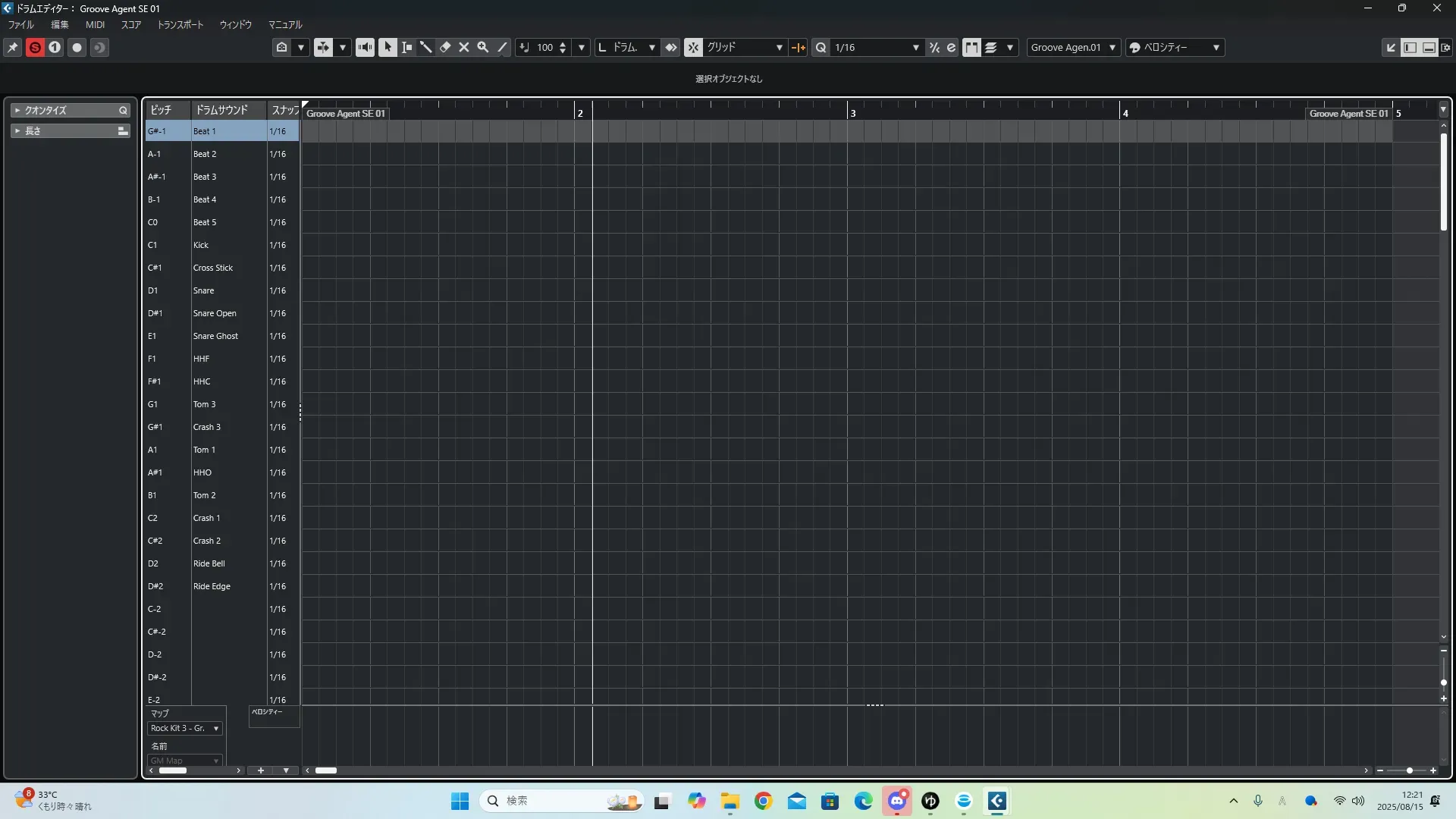Select the Zoom magnifier tool
This screenshot has height=819, width=1456.
(483, 47)
